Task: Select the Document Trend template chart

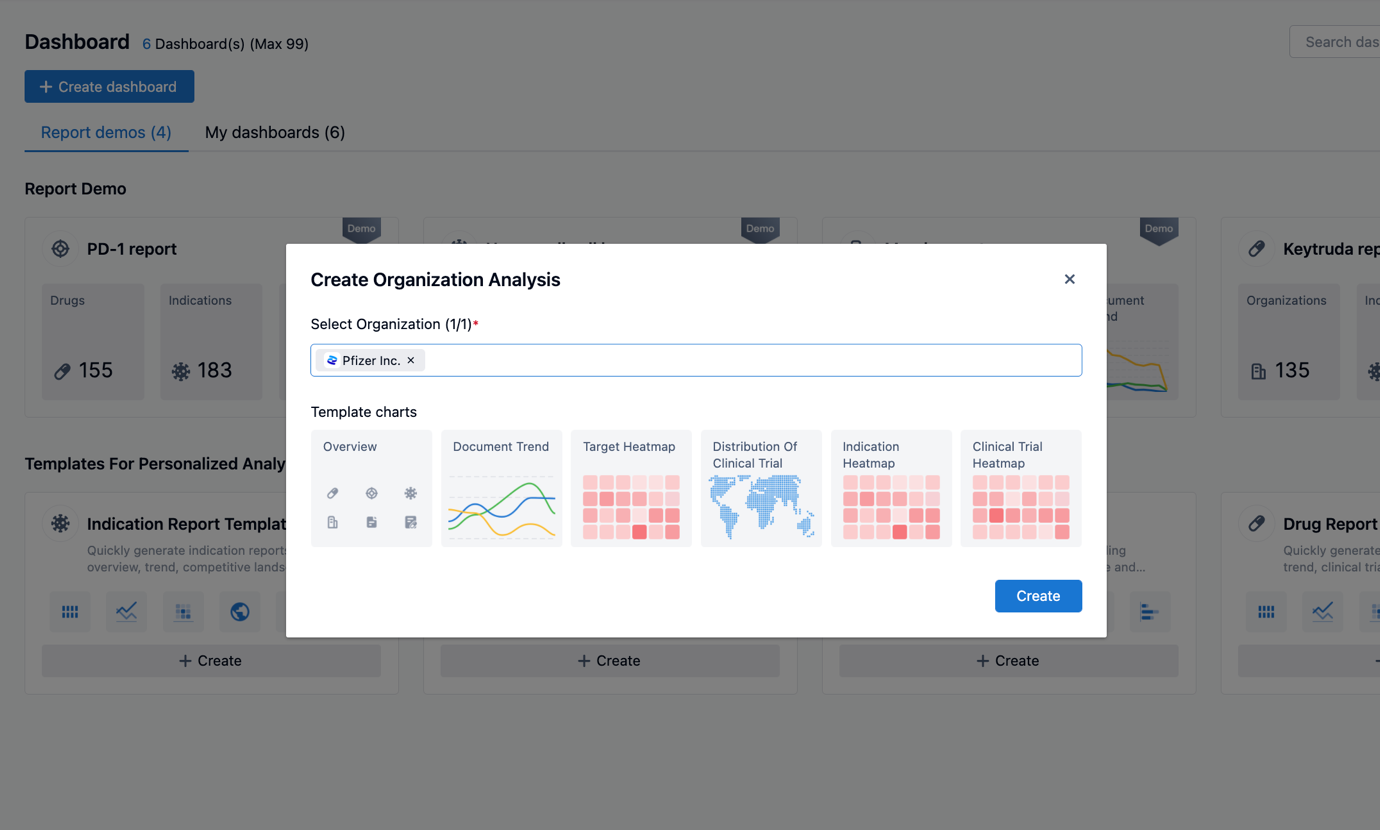Action: click(501, 488)
